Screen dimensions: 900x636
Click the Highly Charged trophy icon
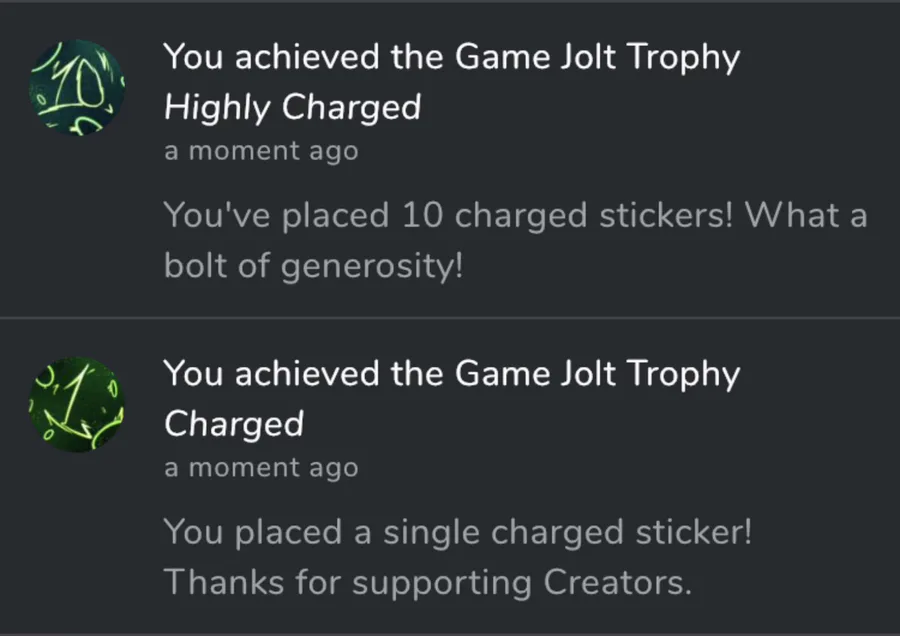pyautogui.click(x=77, y=87)
